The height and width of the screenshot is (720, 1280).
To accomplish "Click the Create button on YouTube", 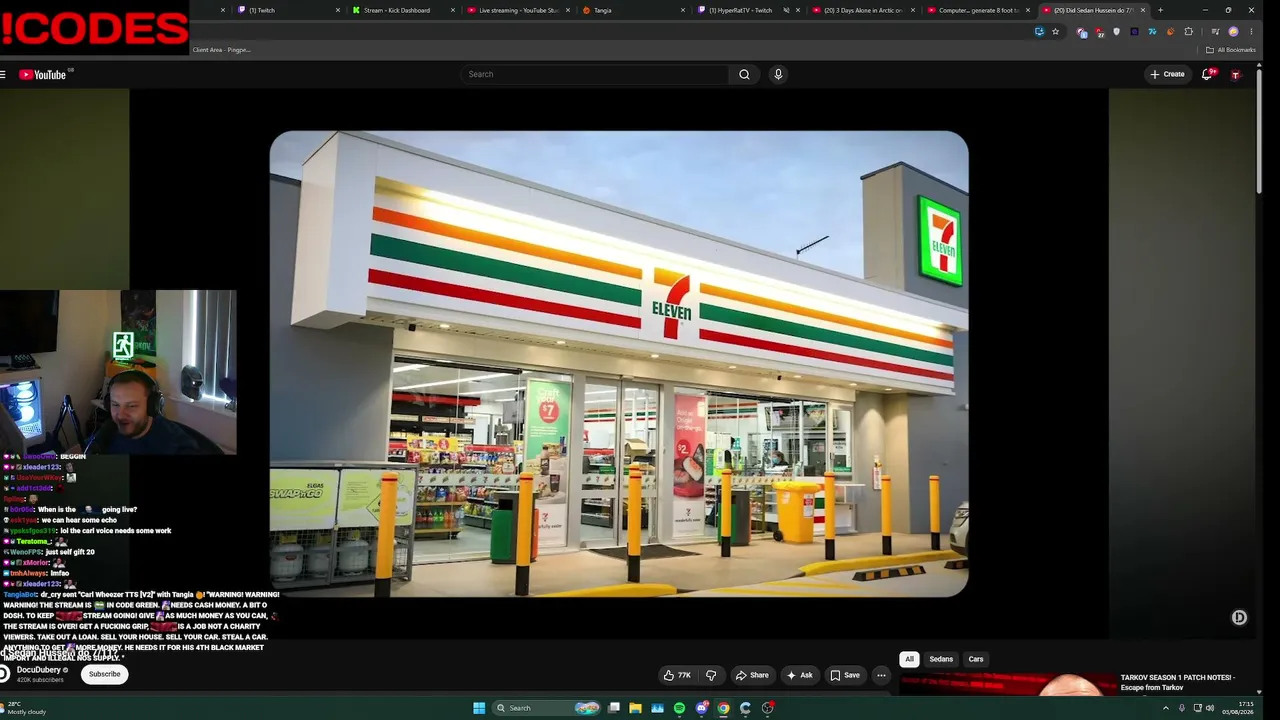I will pos(1167,74).
